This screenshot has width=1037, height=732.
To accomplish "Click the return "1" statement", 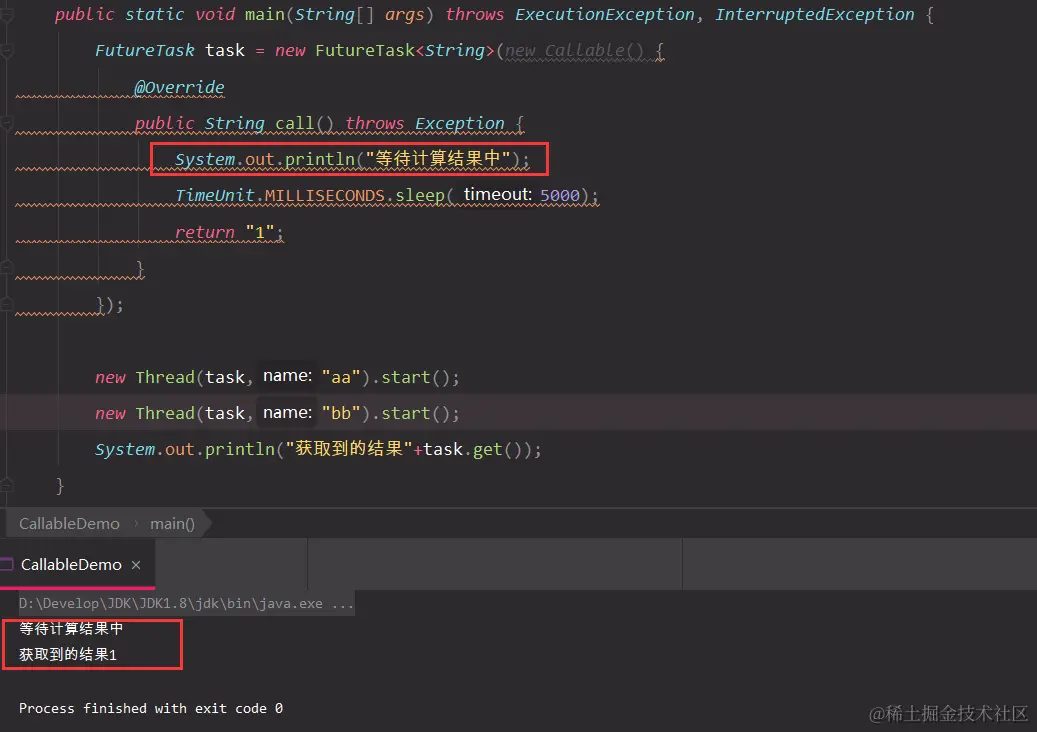I will 229,232.
